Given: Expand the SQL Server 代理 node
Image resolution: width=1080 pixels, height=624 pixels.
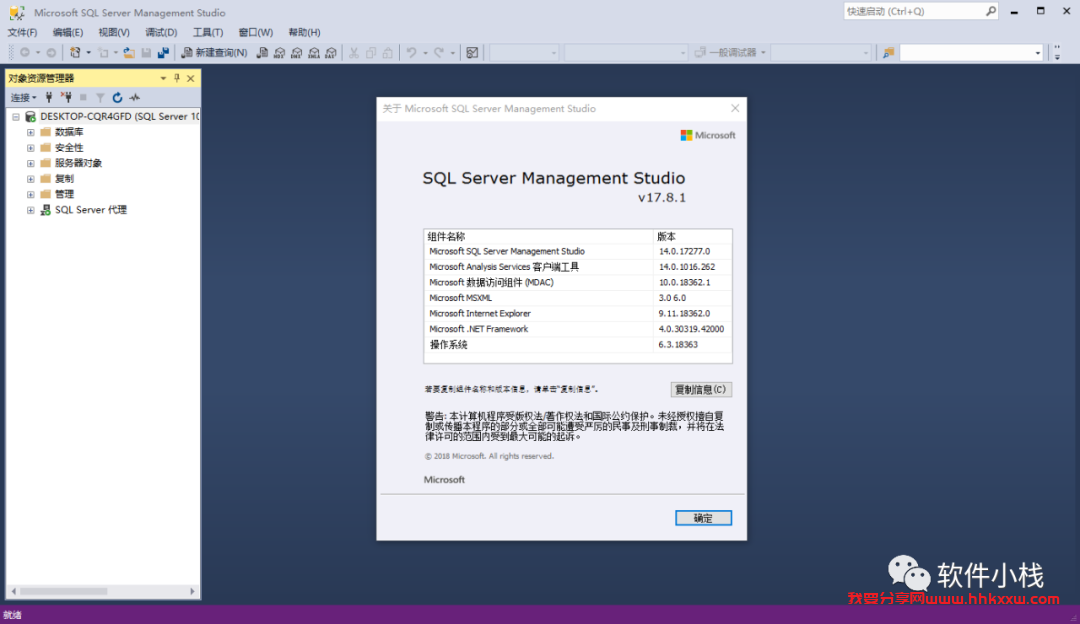Looking at the screenshot, I should click(x=30, y=210).
